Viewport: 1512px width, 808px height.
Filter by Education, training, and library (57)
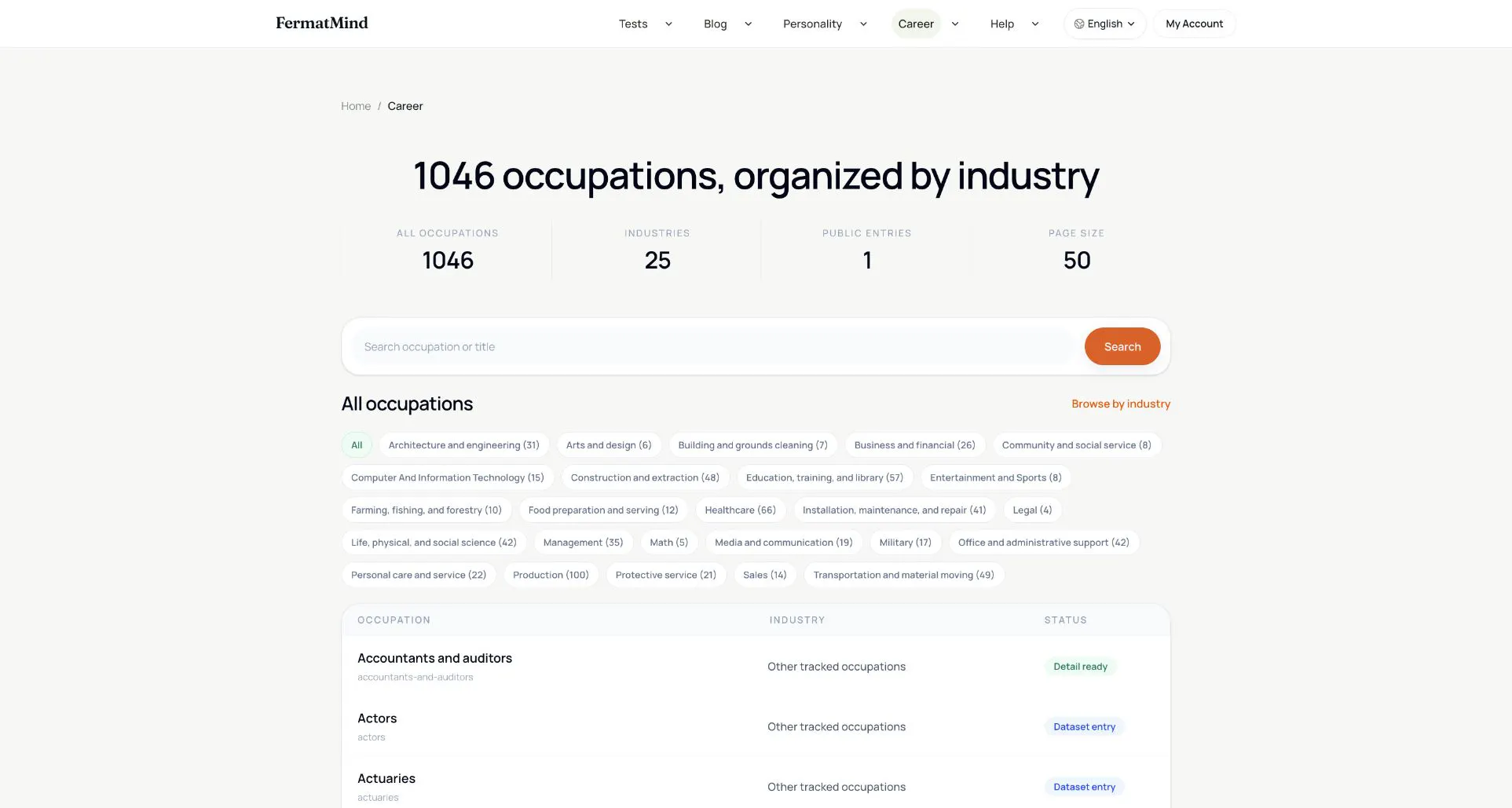tap(825, 477)
